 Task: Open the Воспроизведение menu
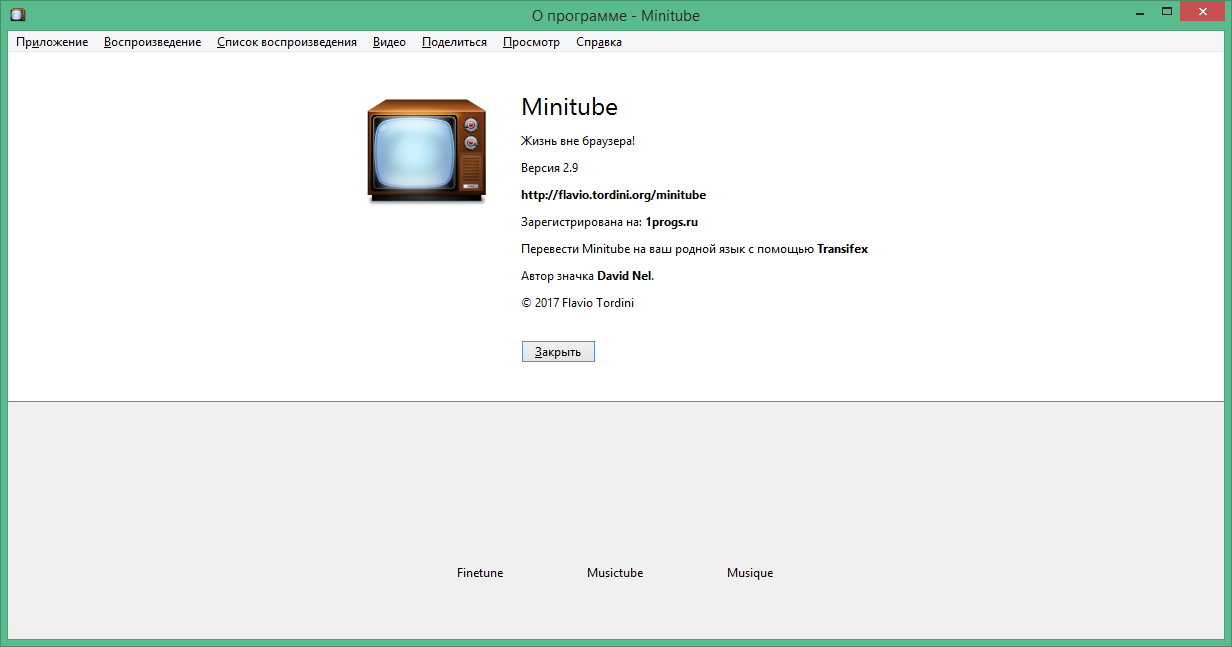click(x=152, y=42)
